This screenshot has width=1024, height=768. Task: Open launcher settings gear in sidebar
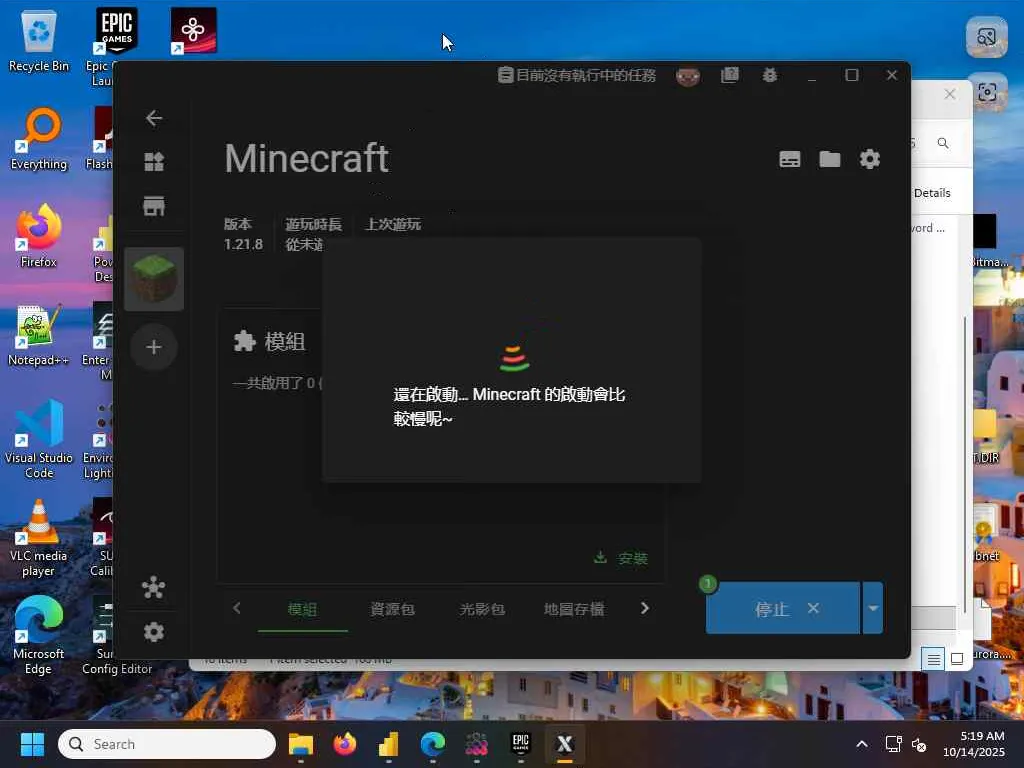pos(154,632)
